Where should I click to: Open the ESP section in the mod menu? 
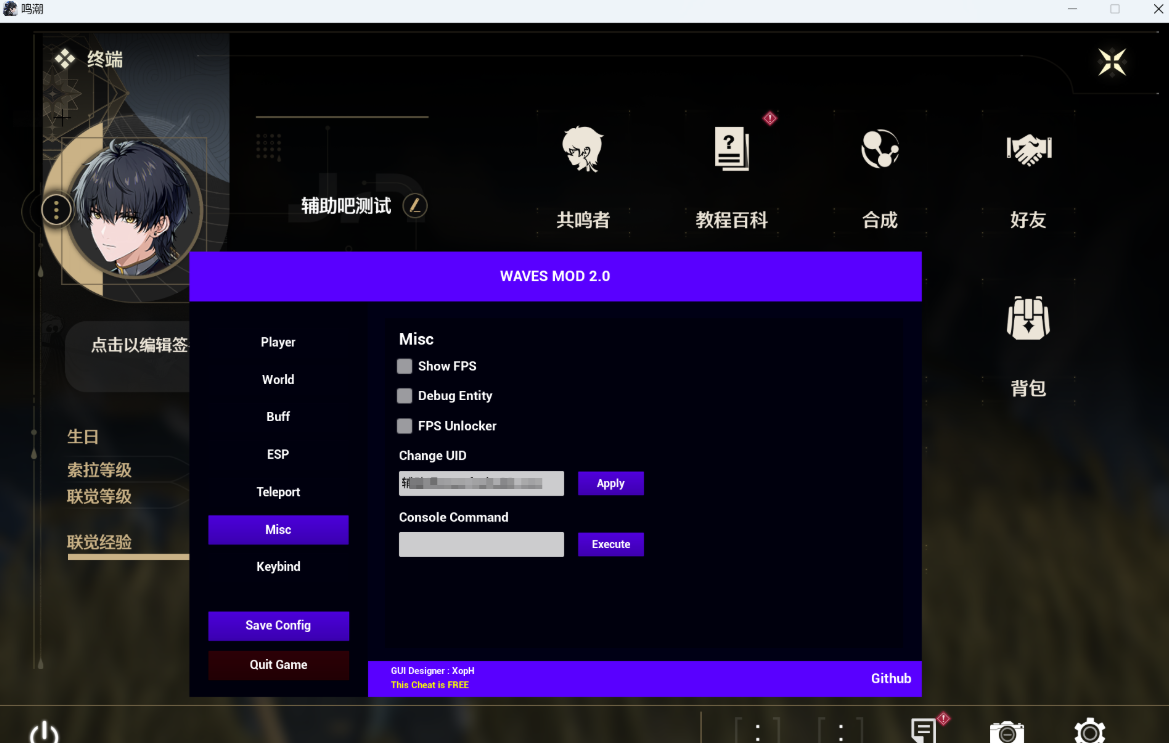pos(278,454)
